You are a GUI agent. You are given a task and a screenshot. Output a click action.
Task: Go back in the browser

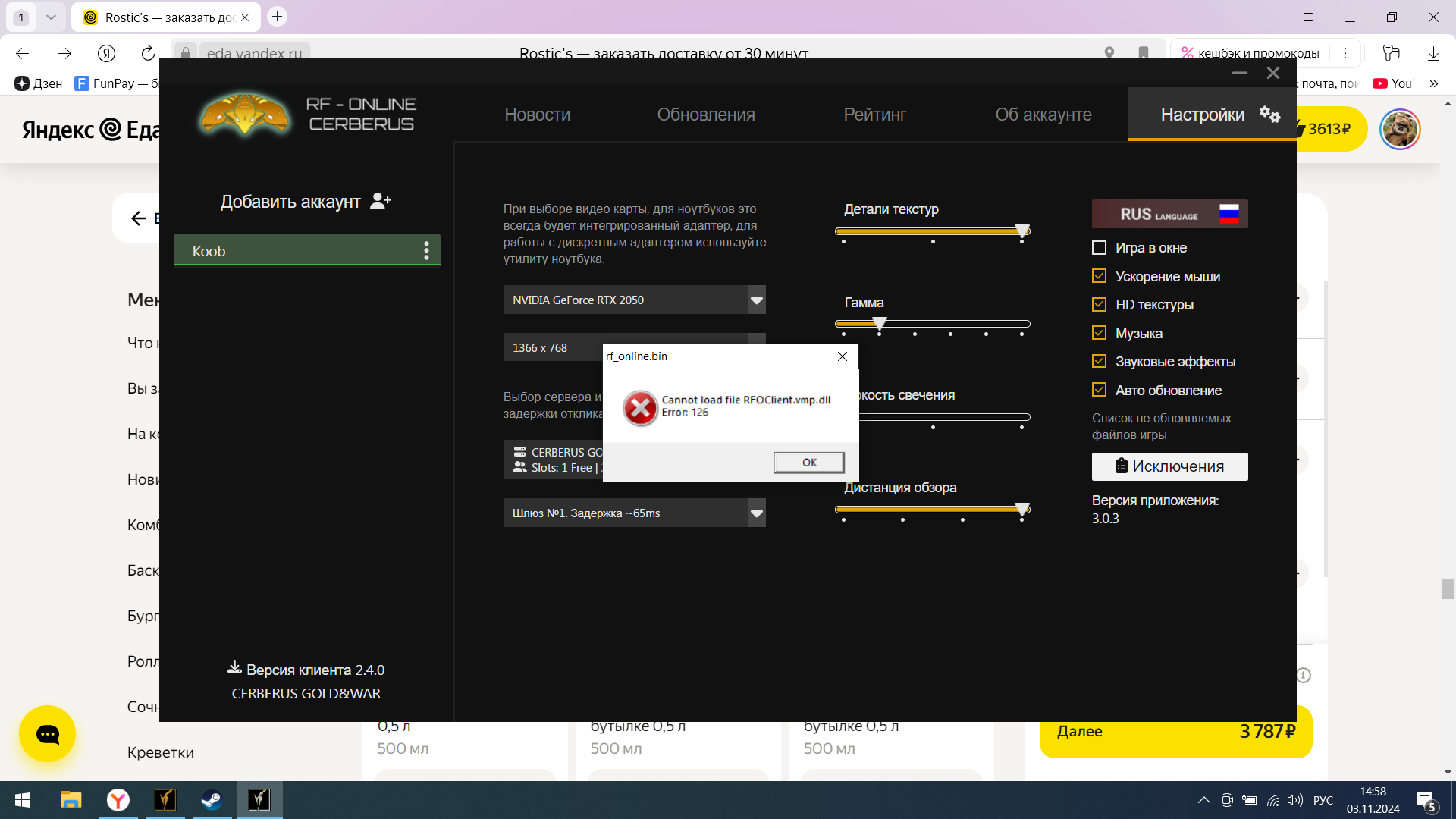pos(22,53)
